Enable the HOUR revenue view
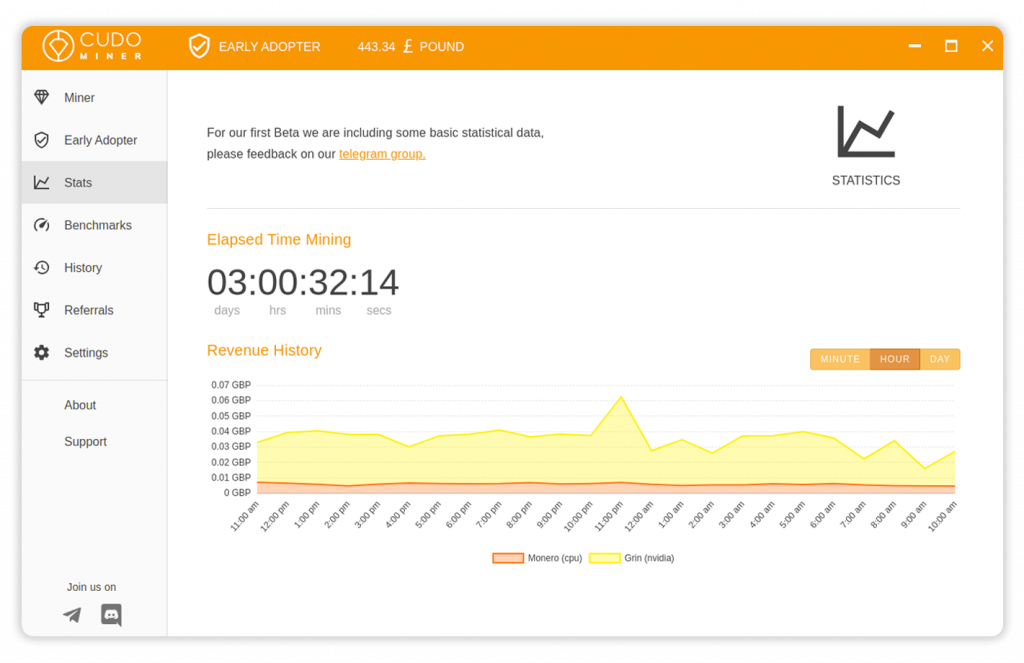 pyautogui.click(x=894, y=358)
